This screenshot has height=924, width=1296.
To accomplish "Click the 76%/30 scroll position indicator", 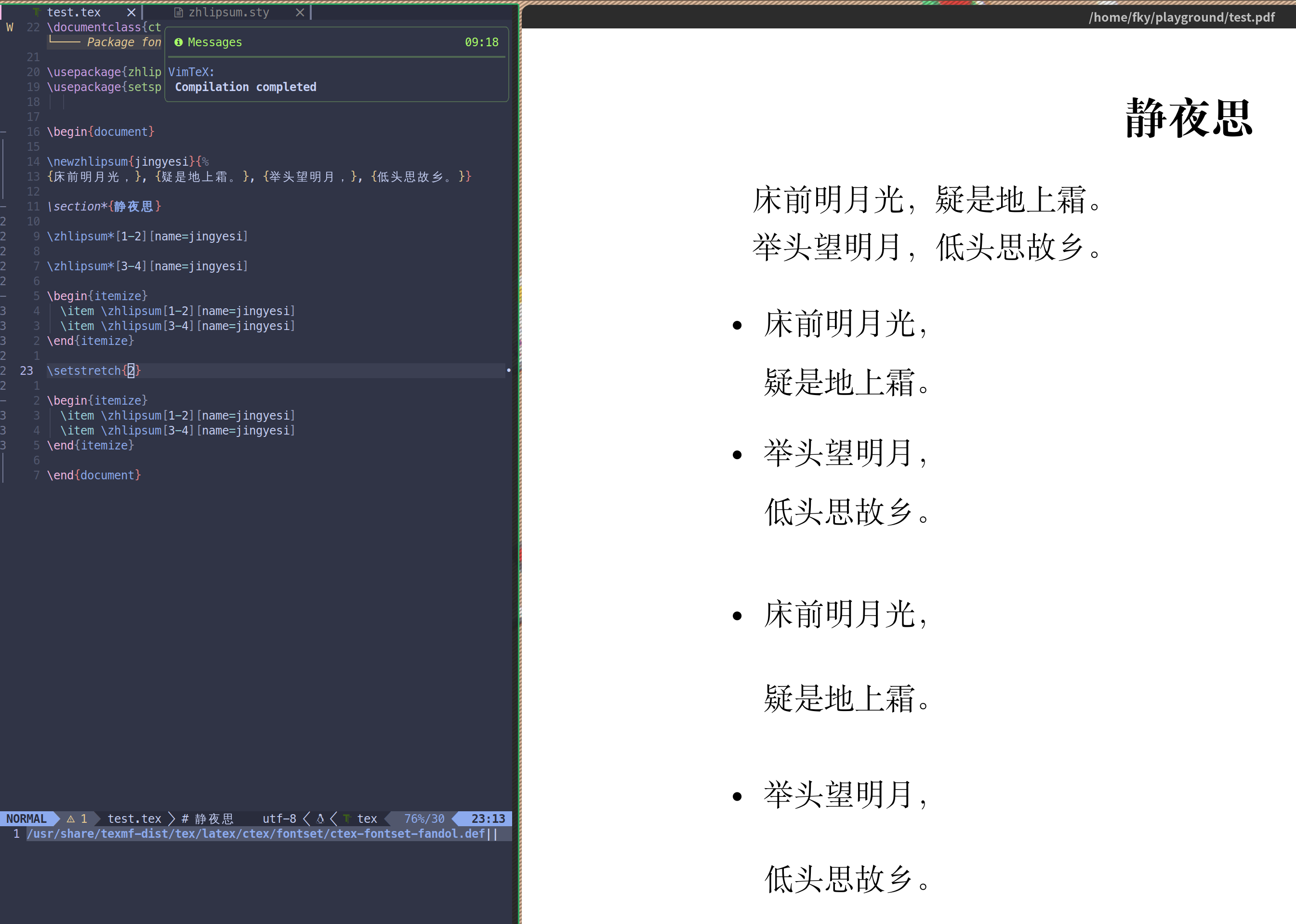I will [424, 819].
